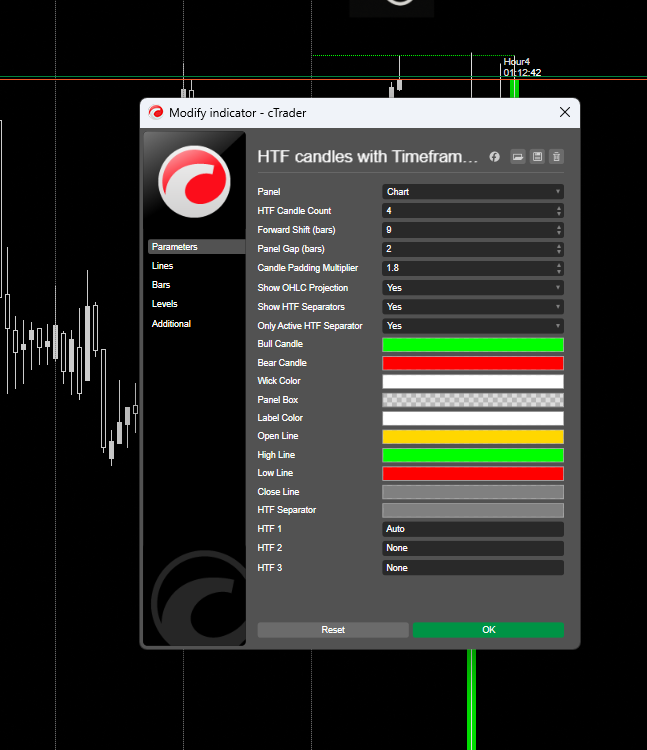Click the trash delete icon in header
This screenshot has height=750, width=647.
coord(557,156)
